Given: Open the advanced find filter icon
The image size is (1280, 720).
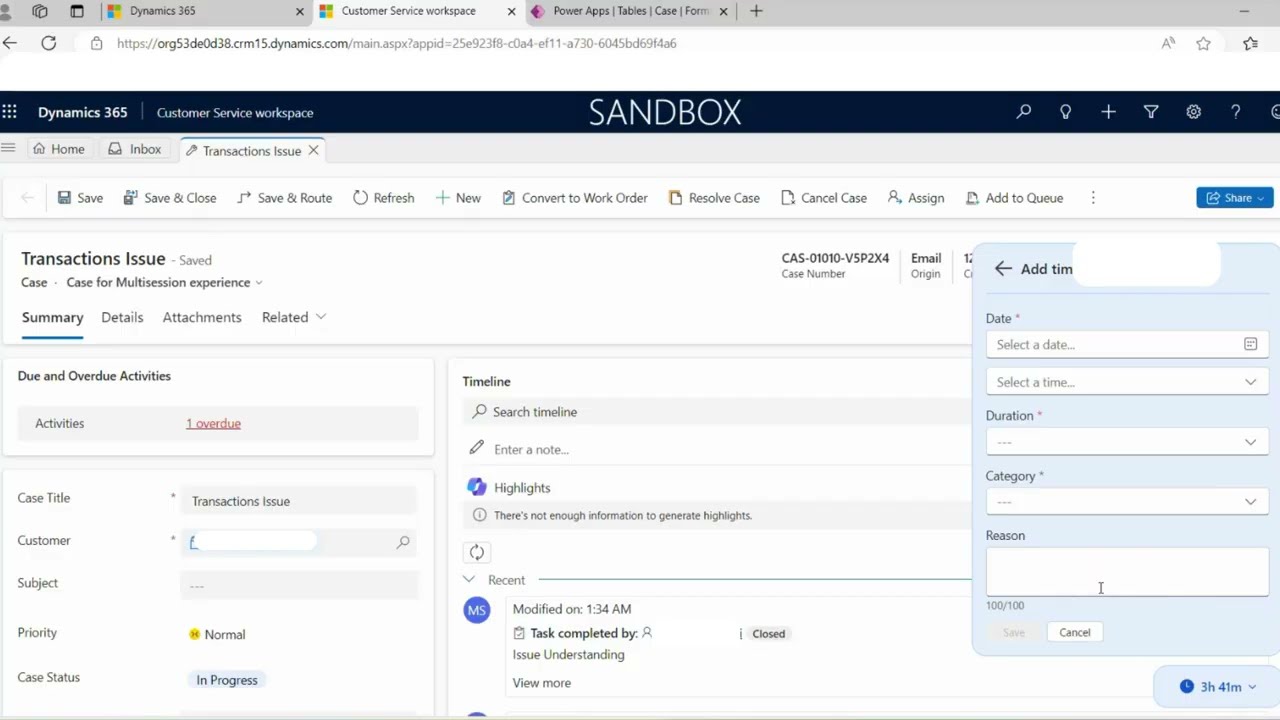Looking at the screenshot, I should click(1151, 112).
